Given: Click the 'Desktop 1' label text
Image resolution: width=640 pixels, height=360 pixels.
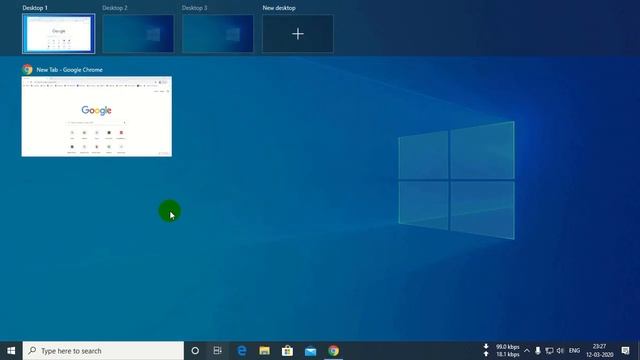Looking at the screenshot, I should pos(35,8).
